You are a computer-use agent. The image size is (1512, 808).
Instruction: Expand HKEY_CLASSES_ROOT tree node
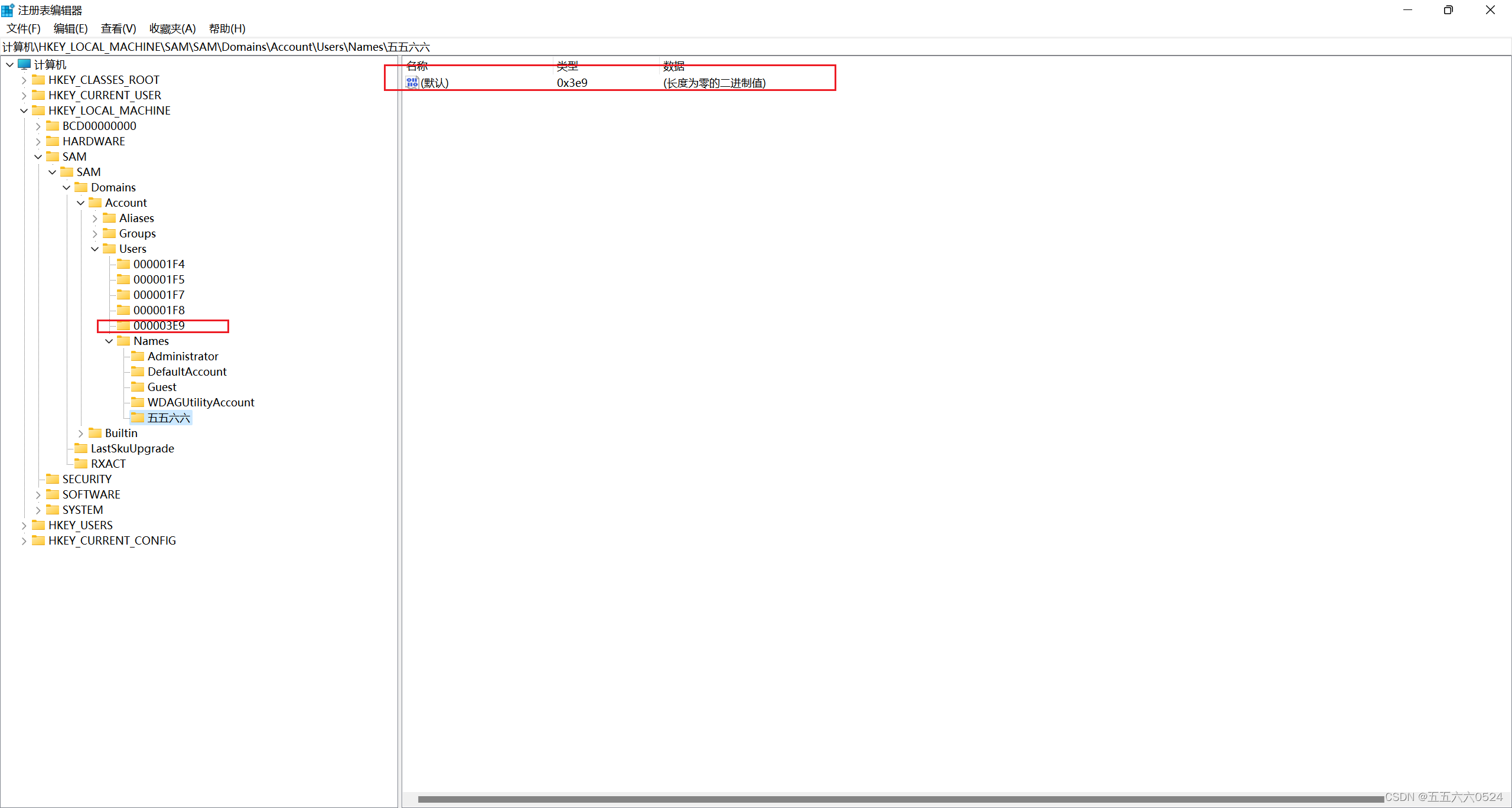(x=22, y=79)
